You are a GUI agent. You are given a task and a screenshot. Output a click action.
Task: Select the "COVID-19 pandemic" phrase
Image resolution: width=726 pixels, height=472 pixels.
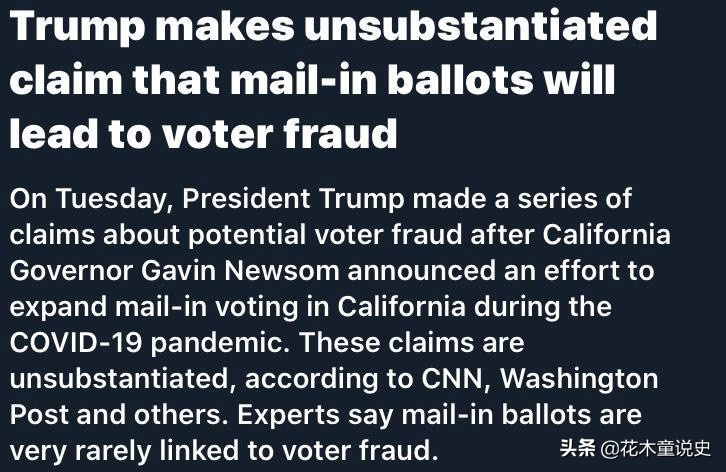point(147,343)
